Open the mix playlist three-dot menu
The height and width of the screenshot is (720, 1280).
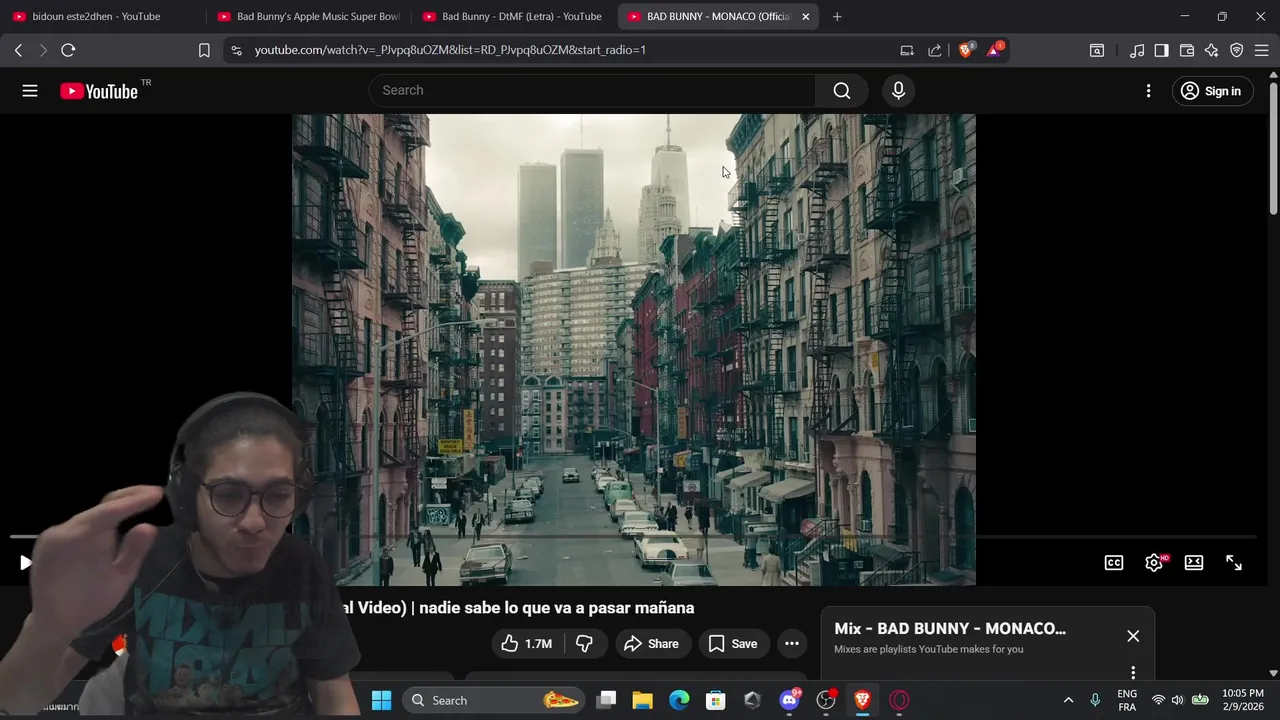pos(1133,673)
